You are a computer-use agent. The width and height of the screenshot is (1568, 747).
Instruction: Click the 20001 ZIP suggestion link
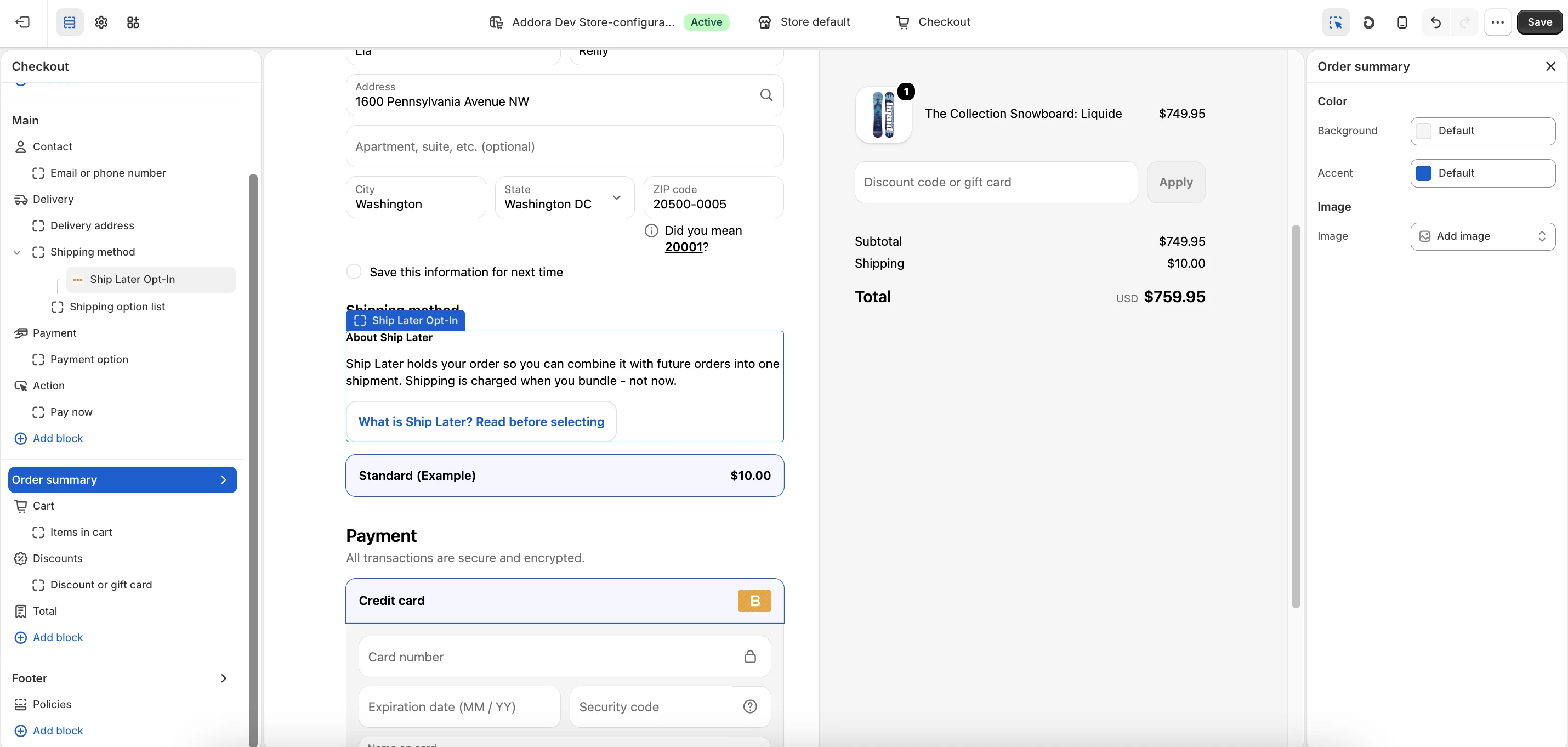coord(683,247)
